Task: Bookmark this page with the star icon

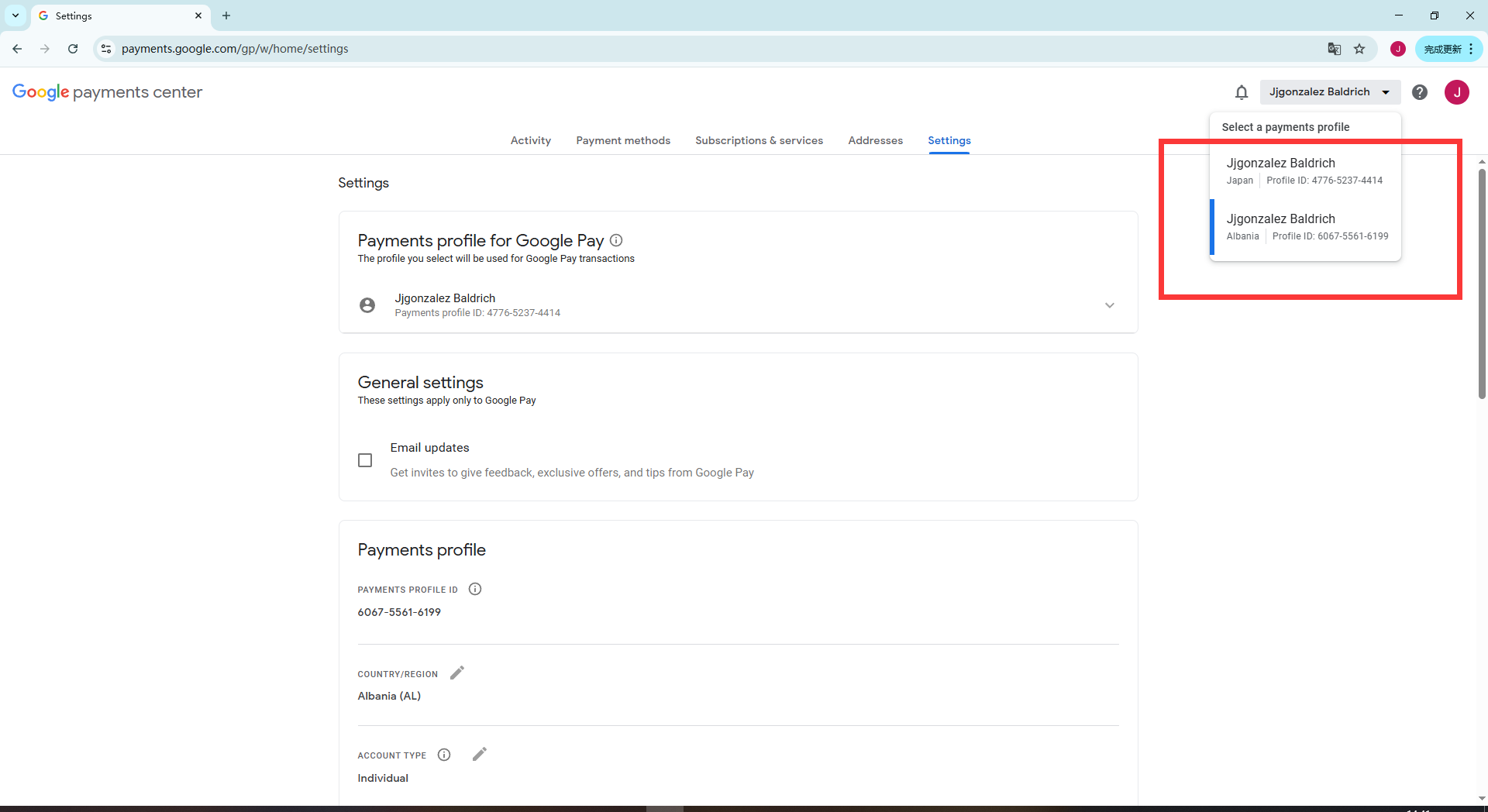Action: (x=1359, y=49)
